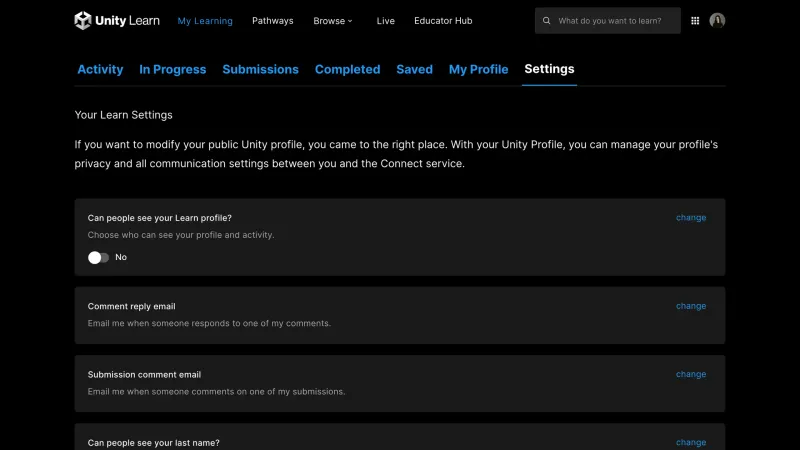Select the Settings tab

549,69
